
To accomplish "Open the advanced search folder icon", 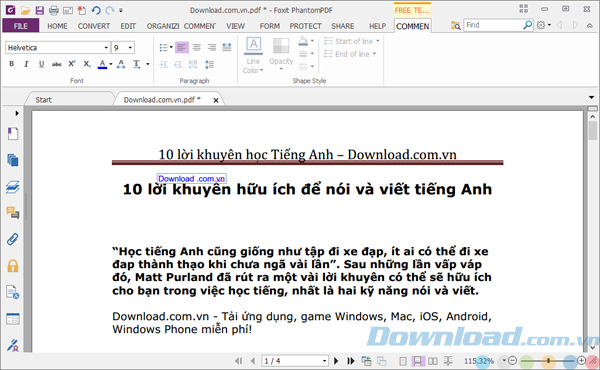I will pyautogui.click(x=455, y=26).
